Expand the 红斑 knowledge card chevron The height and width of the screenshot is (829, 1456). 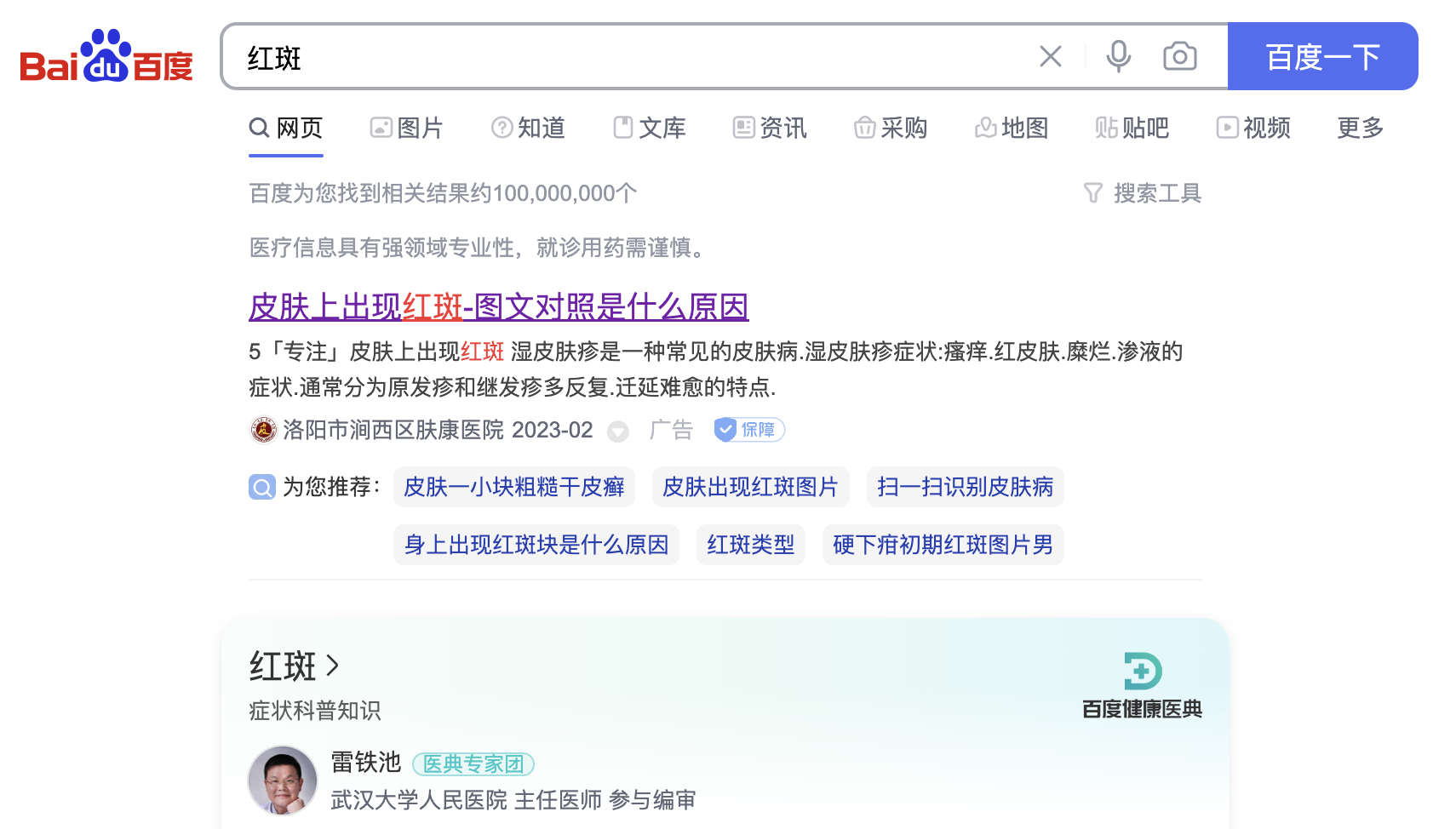(334, 666)
